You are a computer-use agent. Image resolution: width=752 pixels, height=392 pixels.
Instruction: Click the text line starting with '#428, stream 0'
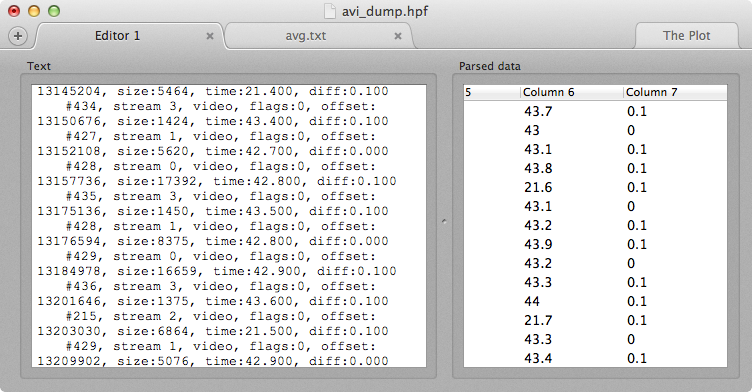coord(221,166)
